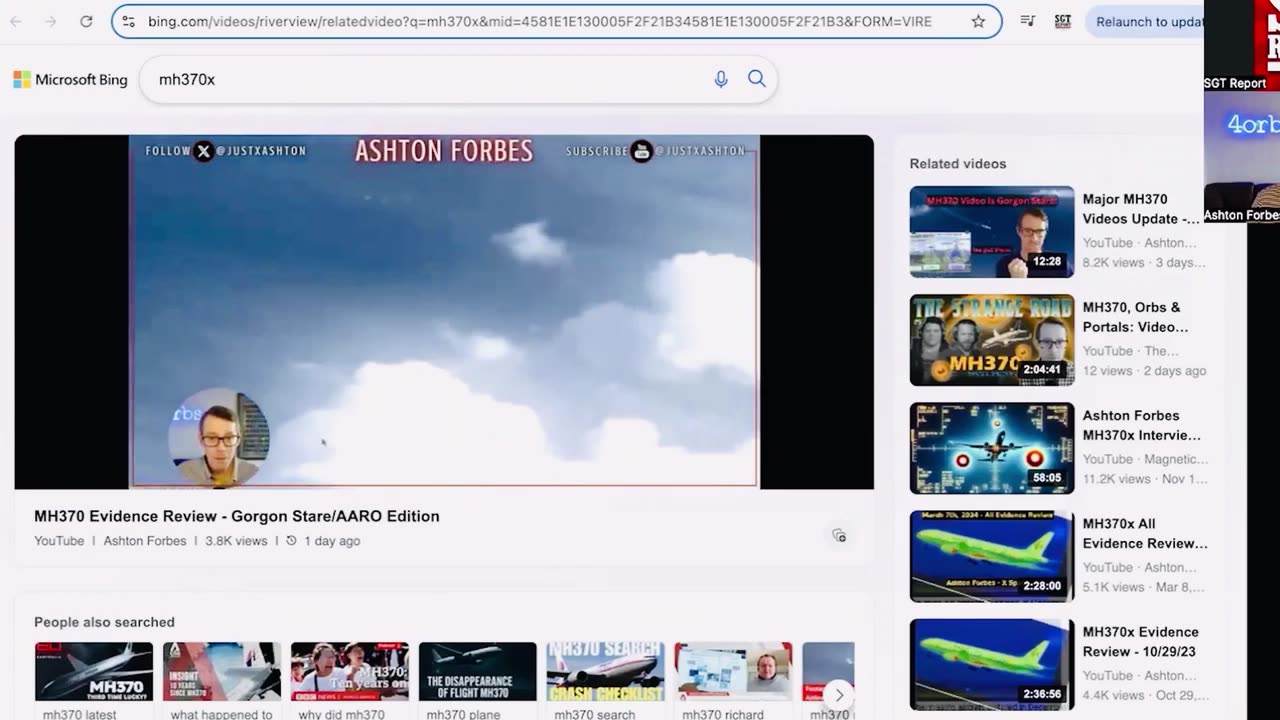Open Major MH370 Videos Update thumbnail
The width and height of the screenshot is (1280, 720).
pos(992,232)
